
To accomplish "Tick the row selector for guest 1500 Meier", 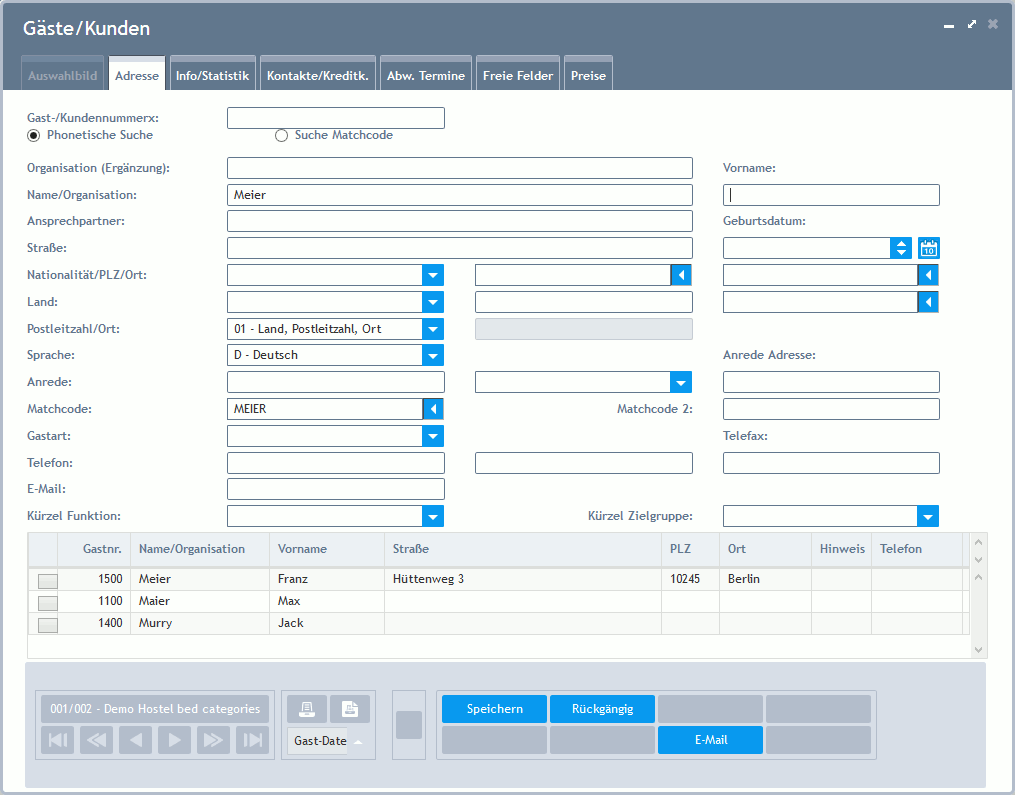I will coord(48,581).
